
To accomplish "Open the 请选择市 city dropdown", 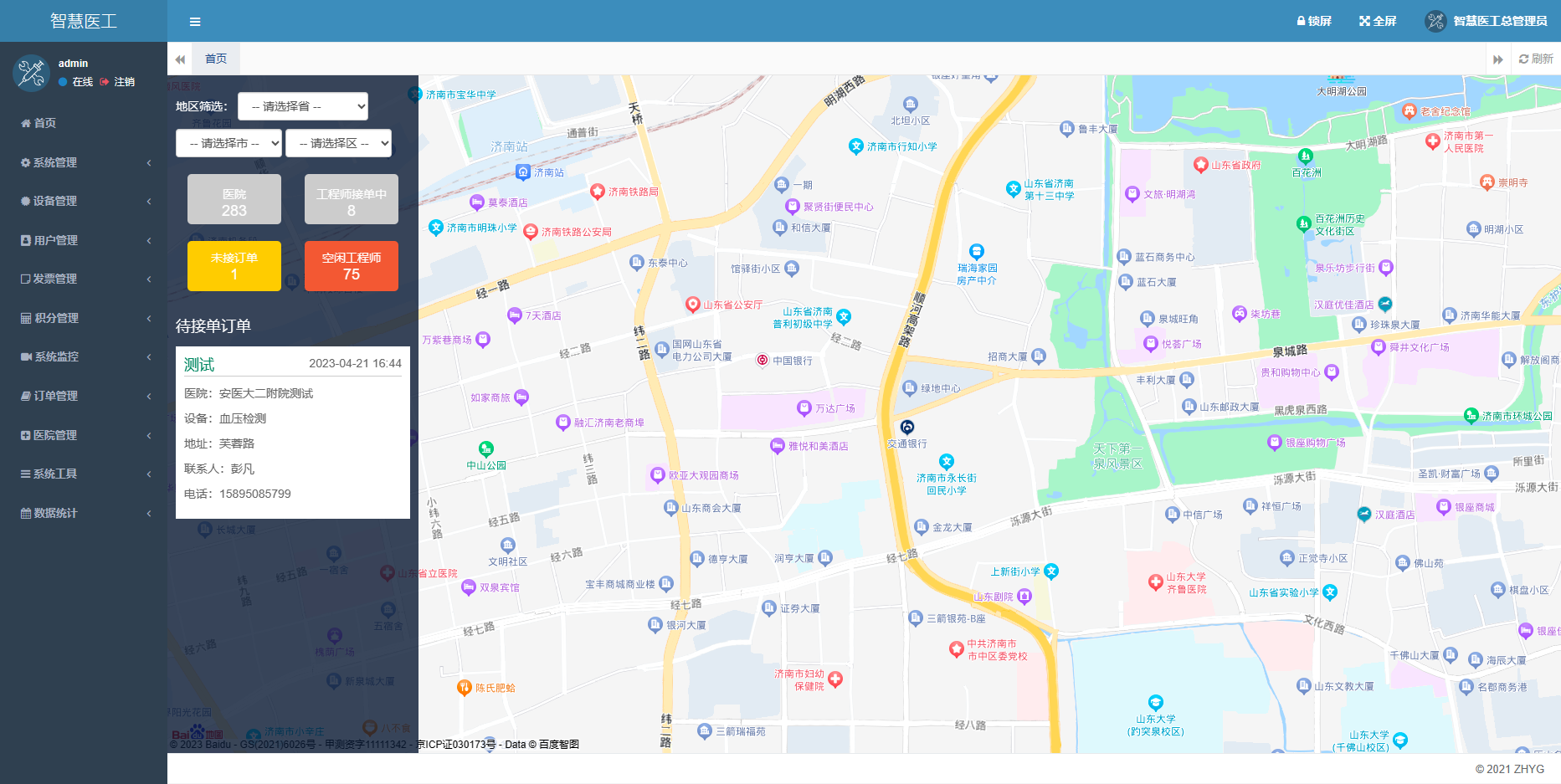I will (x=229, y=143).
